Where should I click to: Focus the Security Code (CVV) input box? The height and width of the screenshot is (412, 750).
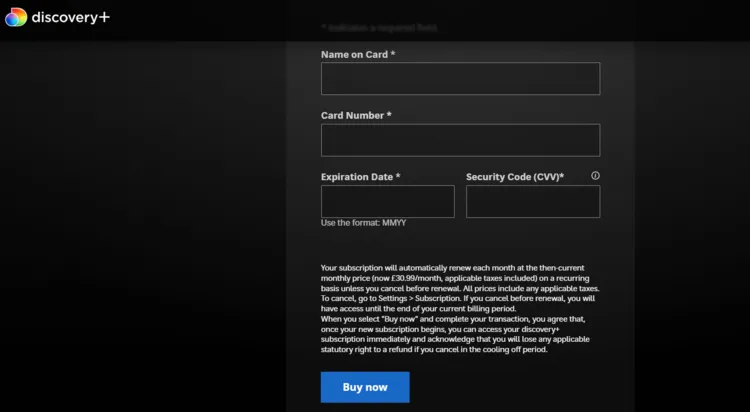tap(532, 201)
